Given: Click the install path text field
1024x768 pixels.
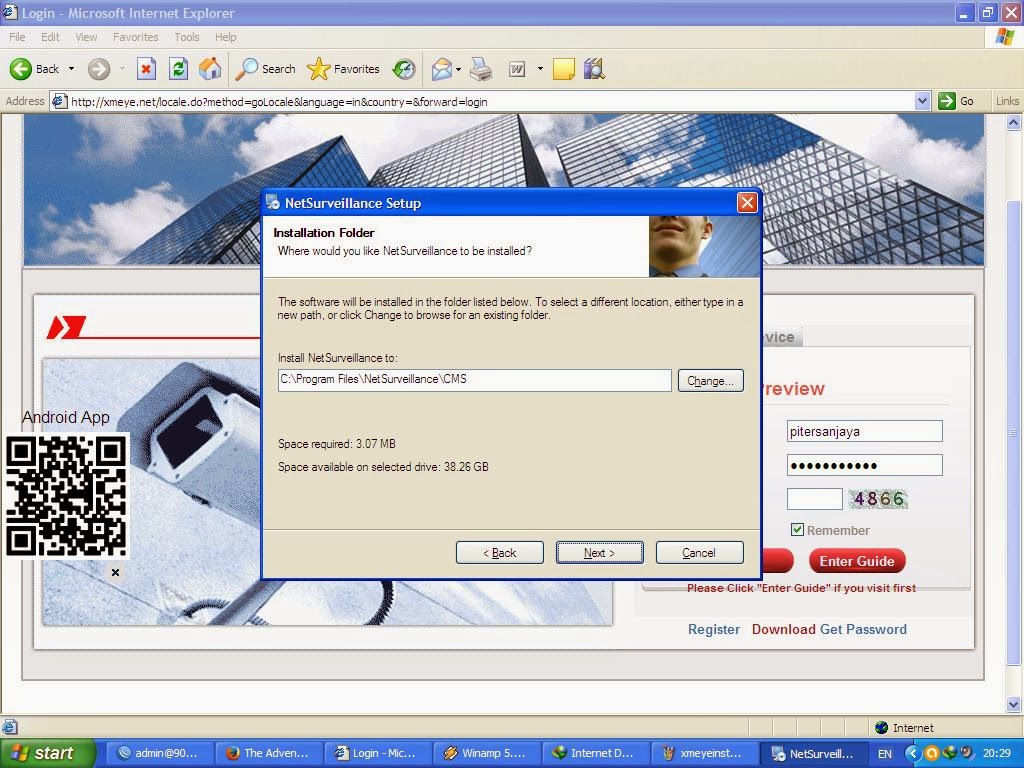Looking at the screenshot, I should tap(475, 380).
